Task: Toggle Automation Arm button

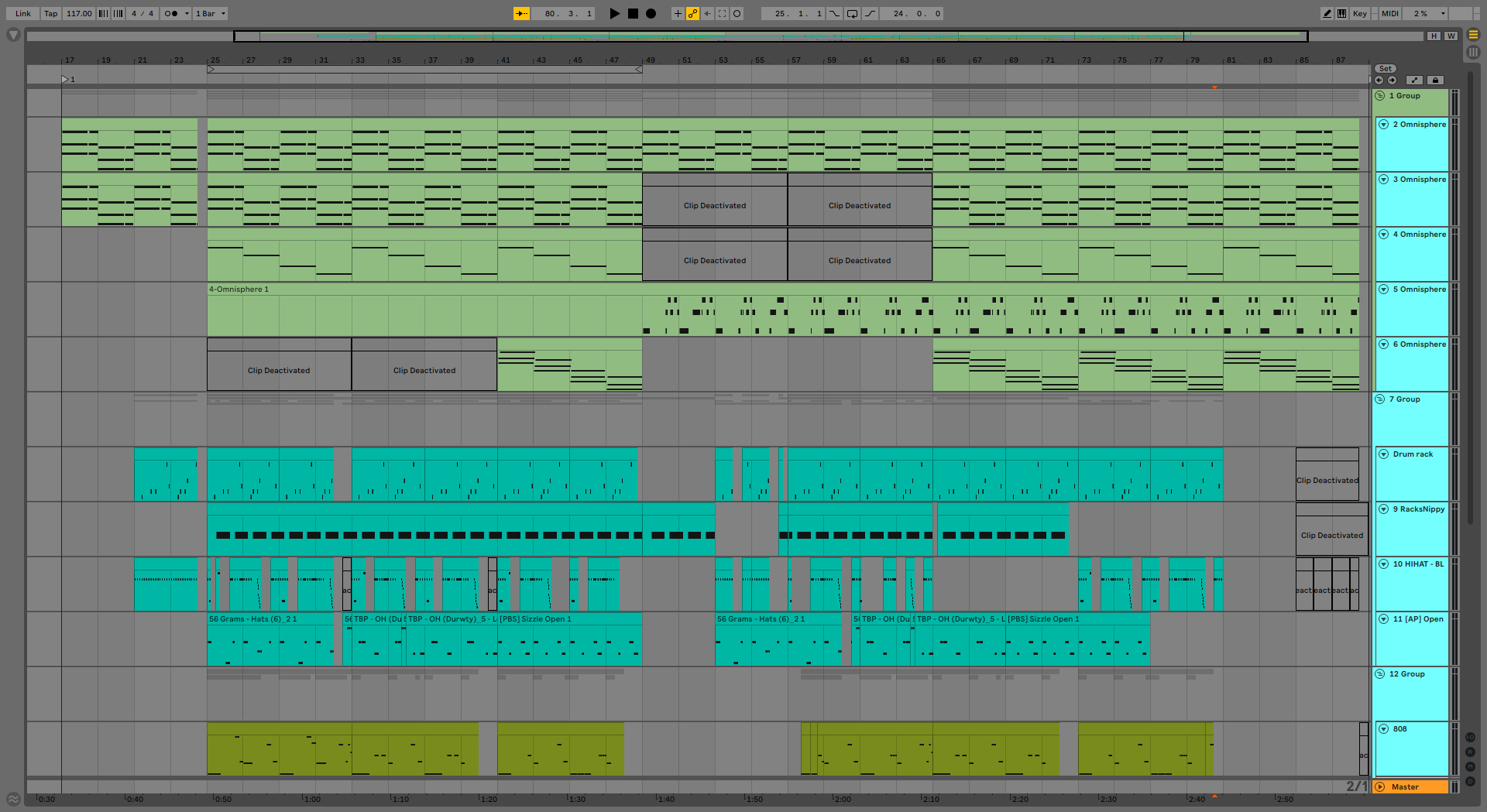Action: point(692,13)
